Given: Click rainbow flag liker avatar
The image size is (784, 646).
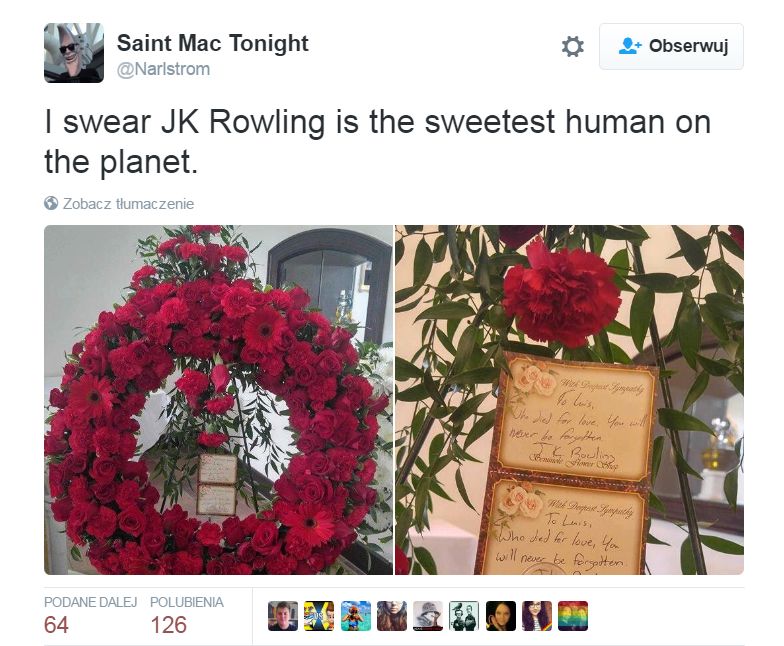Looking at the screenshot, I should 573,616.
